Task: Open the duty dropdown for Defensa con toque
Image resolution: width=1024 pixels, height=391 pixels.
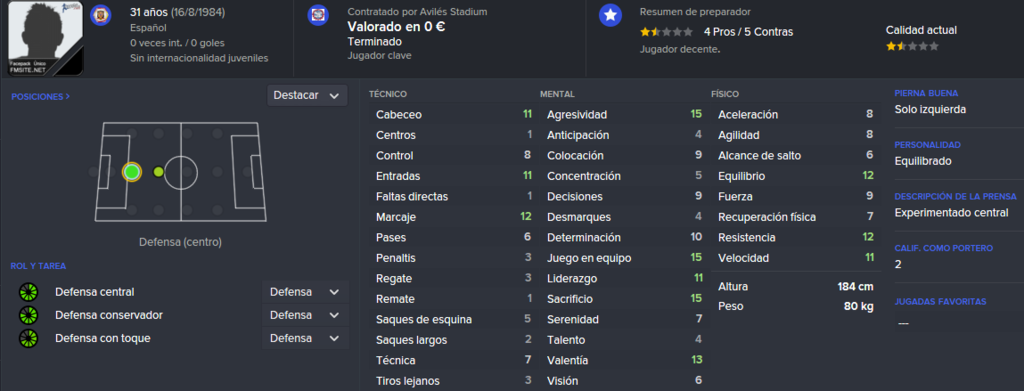Action: point(305,339)
